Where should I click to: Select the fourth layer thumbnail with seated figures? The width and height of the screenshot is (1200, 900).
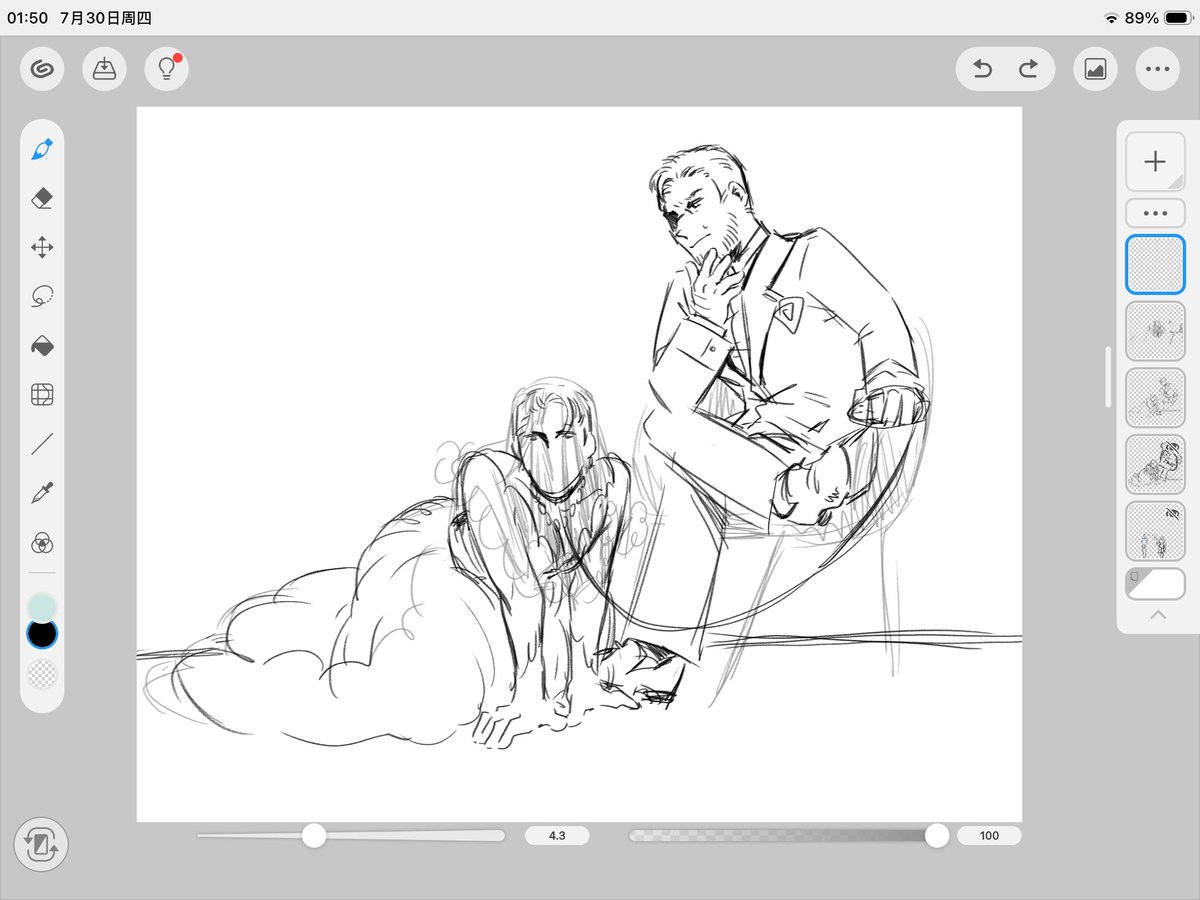(x=1155, y=464)
